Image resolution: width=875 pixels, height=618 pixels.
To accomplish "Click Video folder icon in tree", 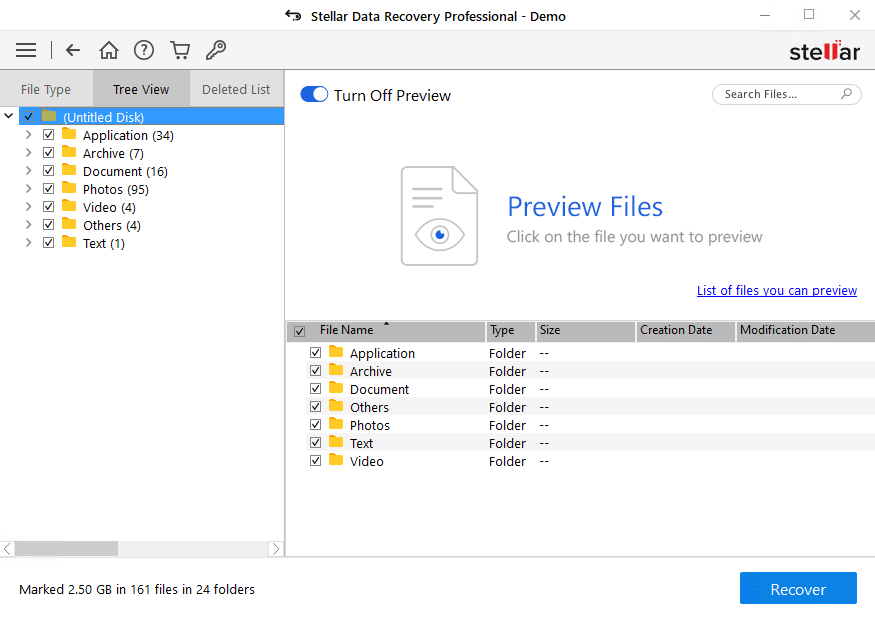I will tap(69, 206).
